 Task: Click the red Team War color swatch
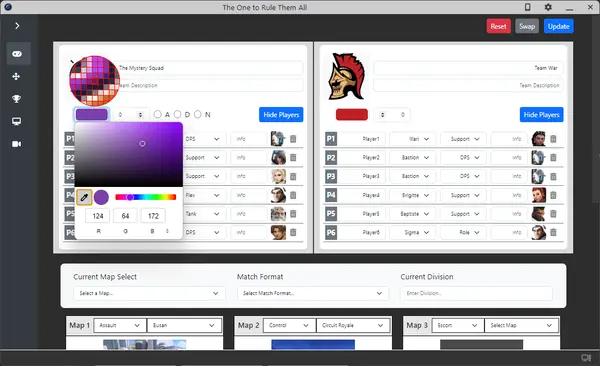352,114
